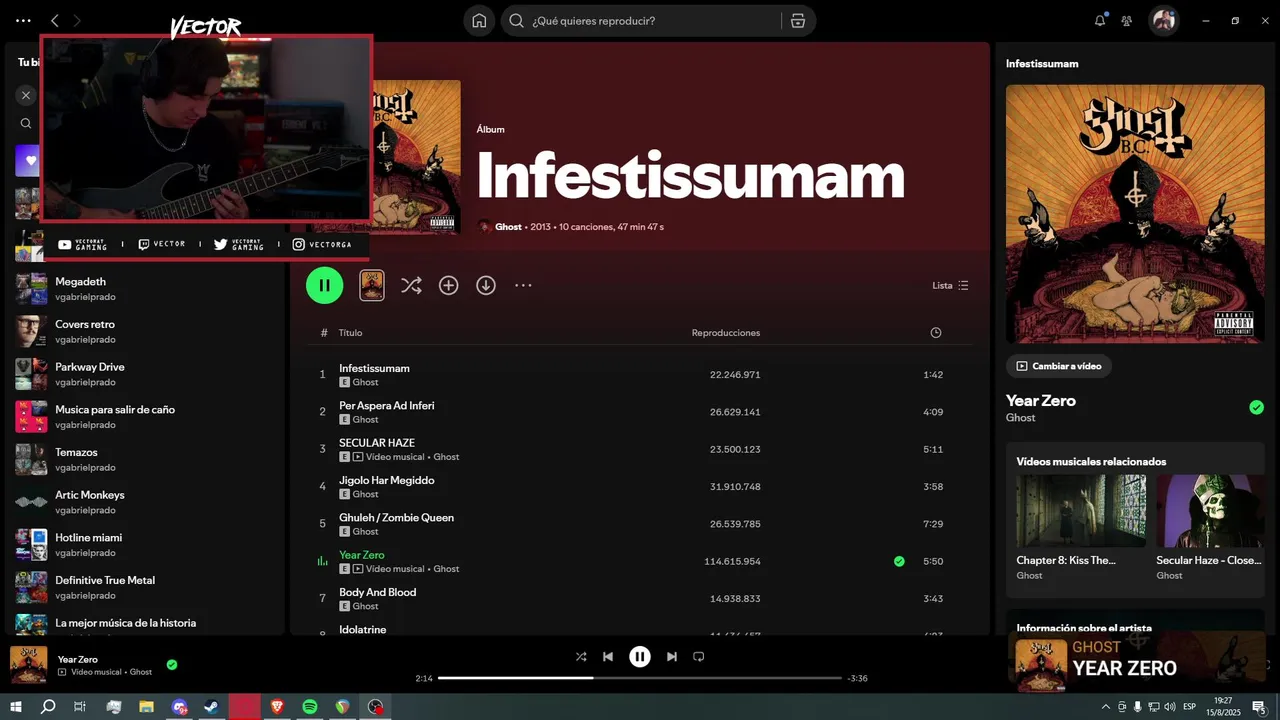Open Steam from the taskbar
1280x720 pixels.
pos(212,706)
